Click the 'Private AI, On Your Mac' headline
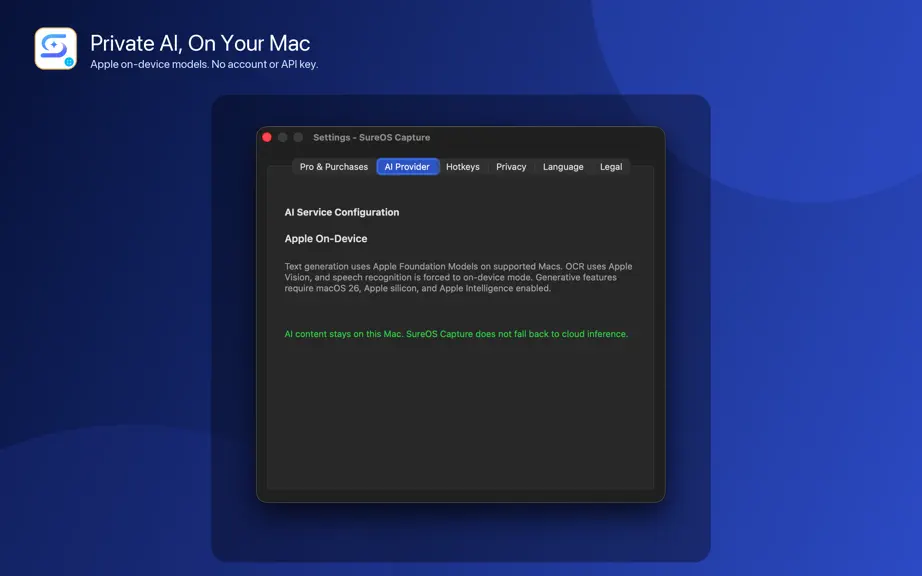The width and height of the screenshot is (922, 576). point(200,43)
